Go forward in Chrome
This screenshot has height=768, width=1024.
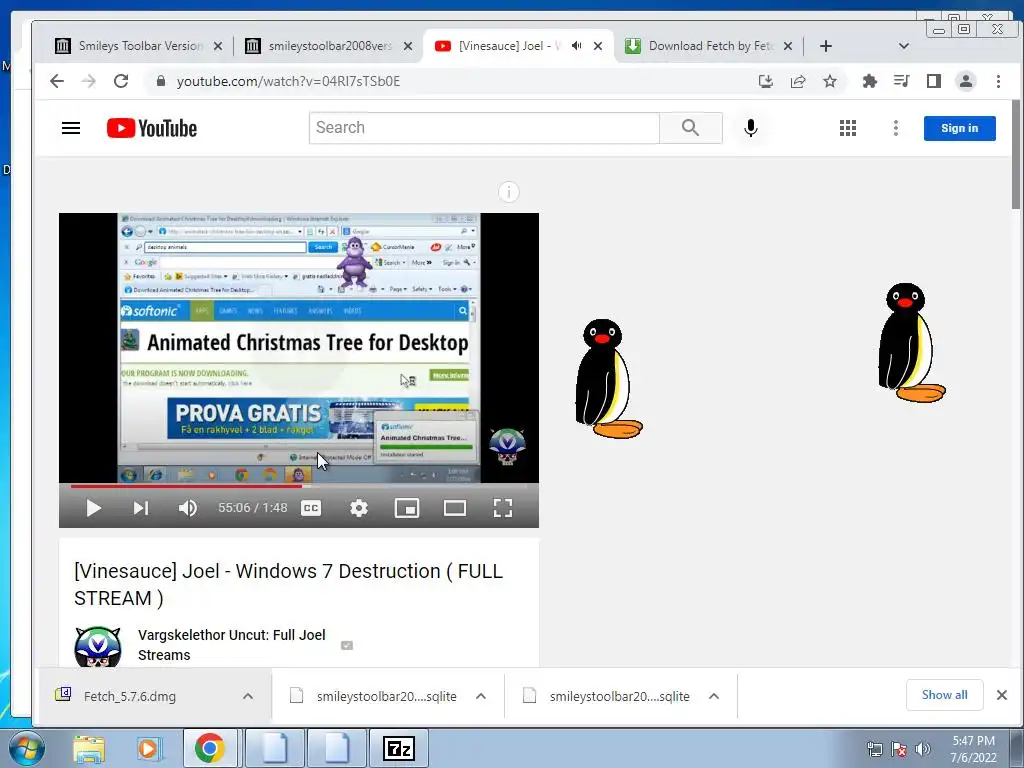pos(89,81)
